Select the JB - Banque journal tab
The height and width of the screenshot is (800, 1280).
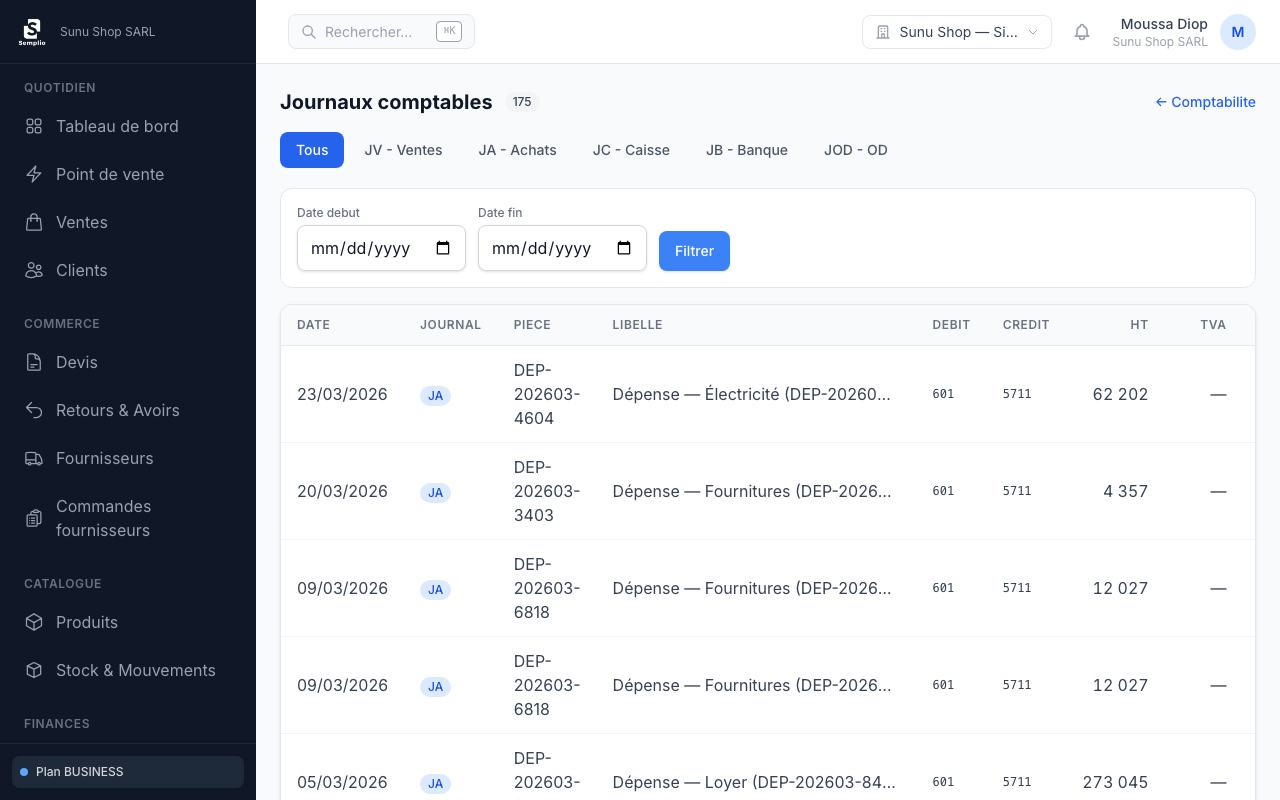pyautogui.click(x=747, y=150)
